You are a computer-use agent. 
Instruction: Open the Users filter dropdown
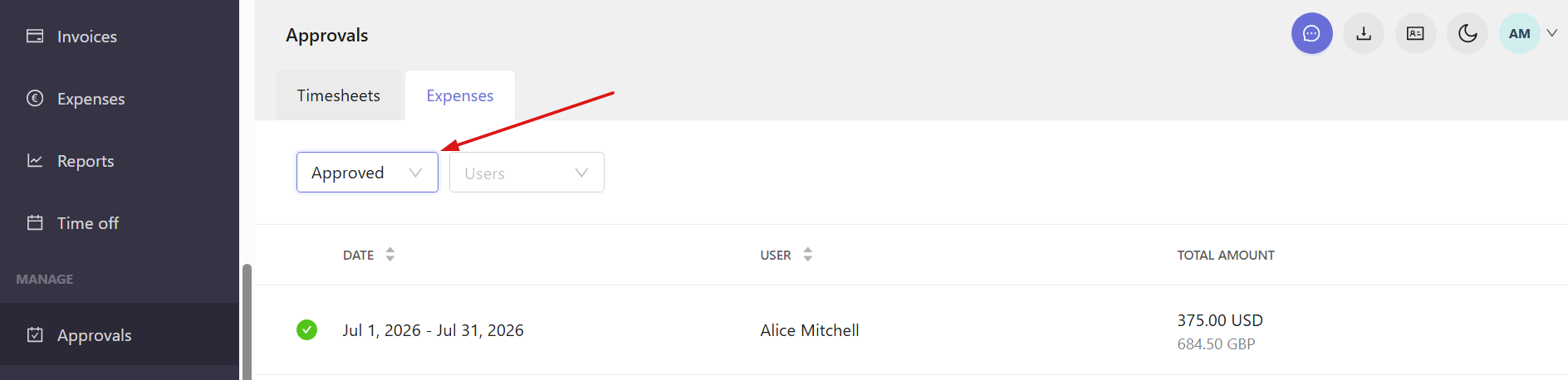527,173
